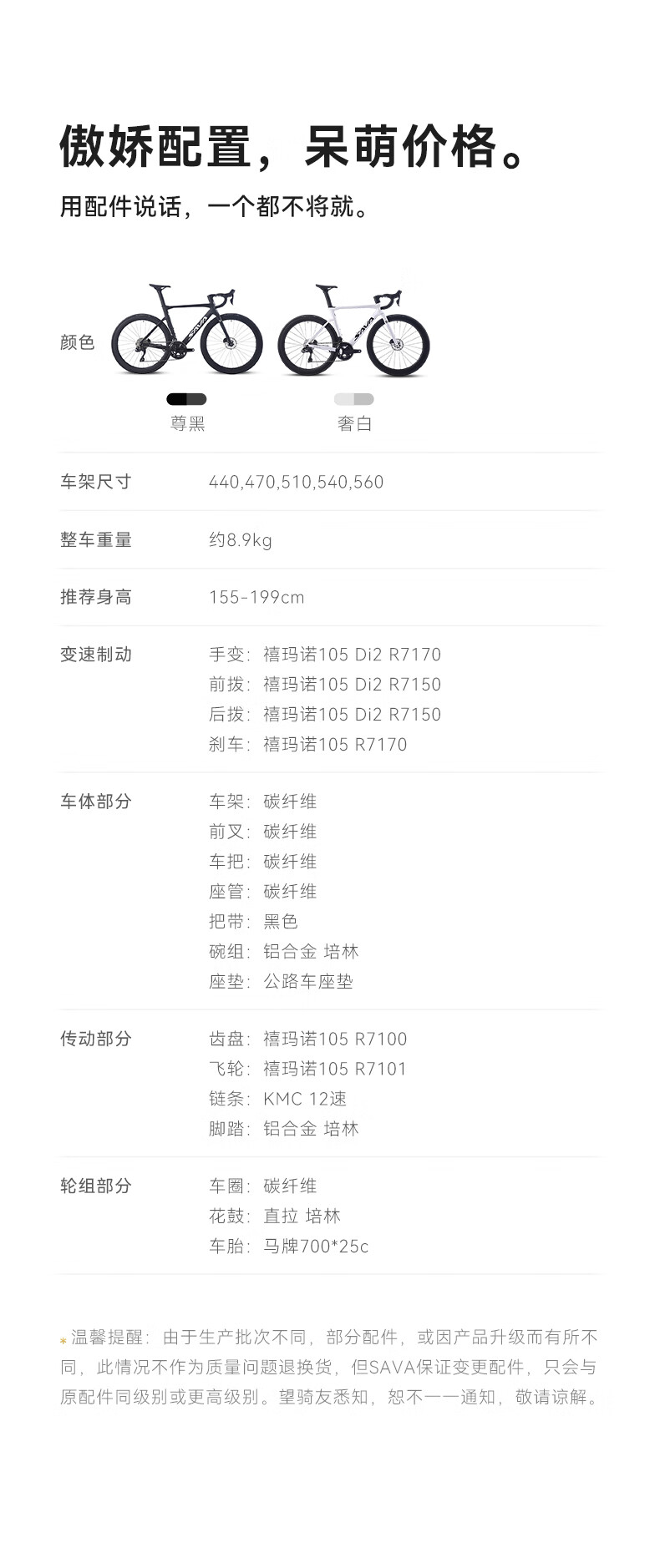Choose the 尊黑 black color swatch
Screen dimensions: 660x1568
pyautogui.click(x=186, y=399)
